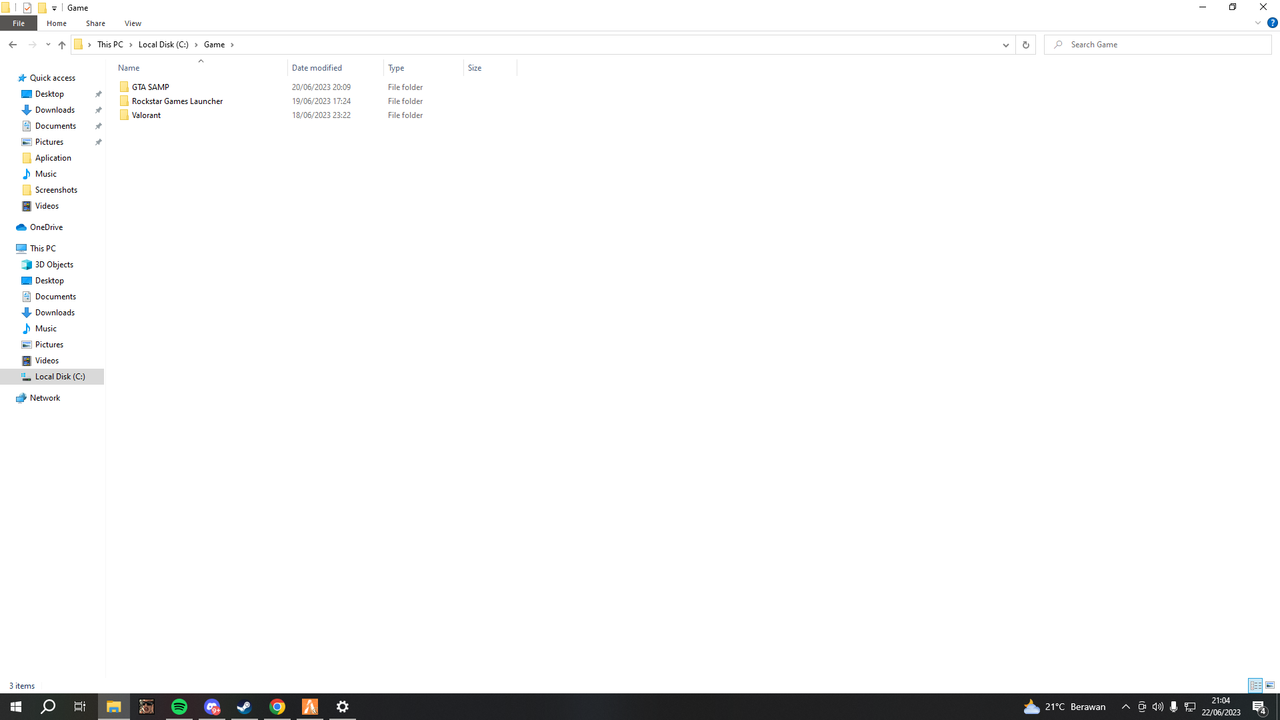Viewport: 1280px width, 720px height.
Task: Show hidden system tray icons
Action: [x=1126, y=707]
